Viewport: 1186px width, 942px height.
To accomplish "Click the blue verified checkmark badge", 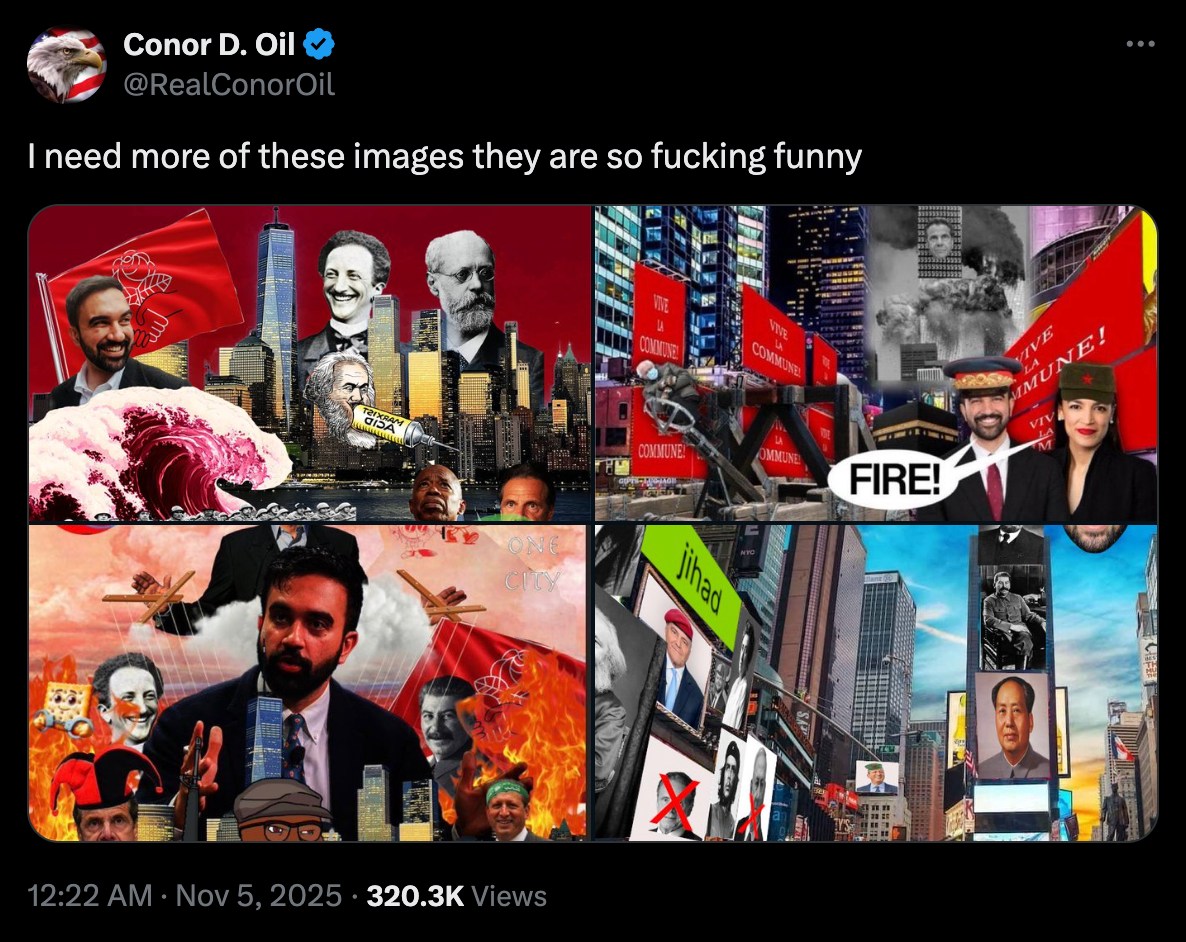I will [x=318, y=44].
